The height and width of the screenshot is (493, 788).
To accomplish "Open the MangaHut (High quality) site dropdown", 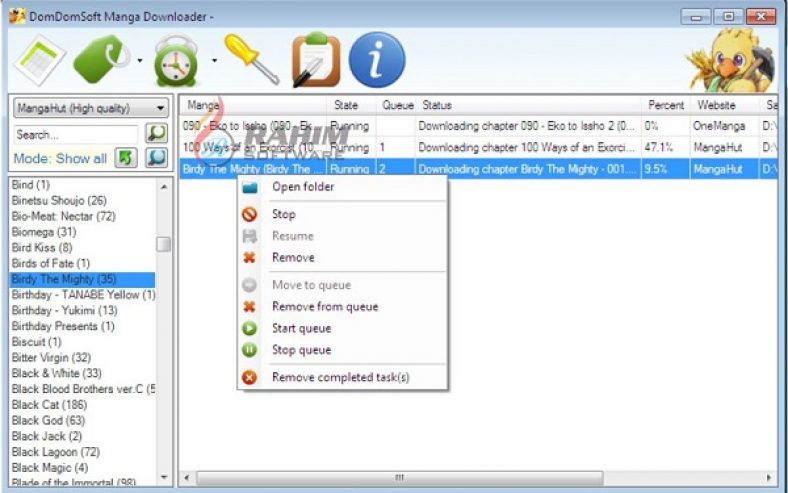I will [91, 108].
